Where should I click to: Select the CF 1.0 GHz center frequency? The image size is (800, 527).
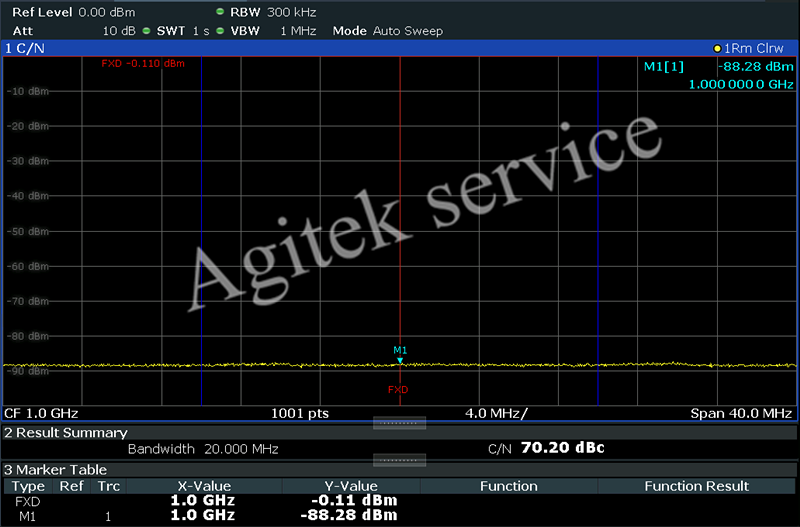(41, 413)
